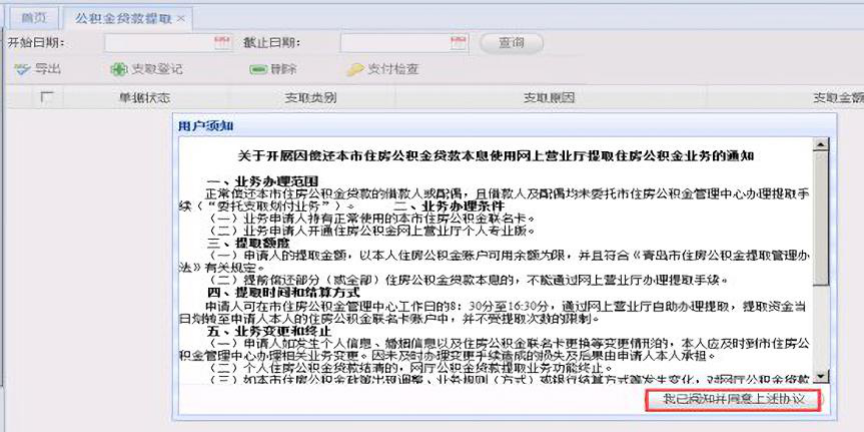Image resolution: width=864 pixels, height=432 pixels.
Task: Open the 首页 tab
Action: [34, 18]
